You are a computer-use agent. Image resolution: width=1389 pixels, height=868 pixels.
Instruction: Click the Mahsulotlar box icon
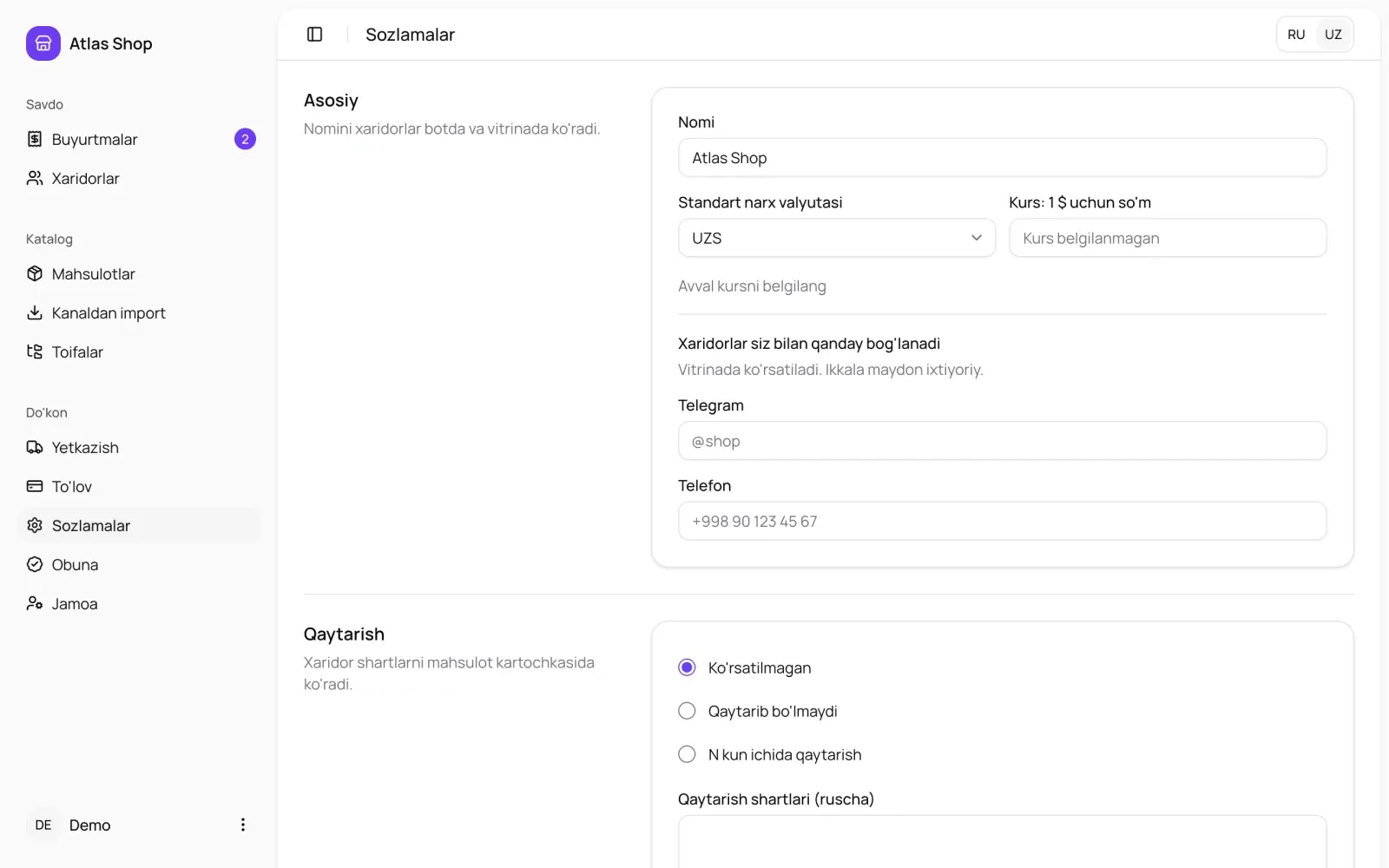[x=35, y=273]
